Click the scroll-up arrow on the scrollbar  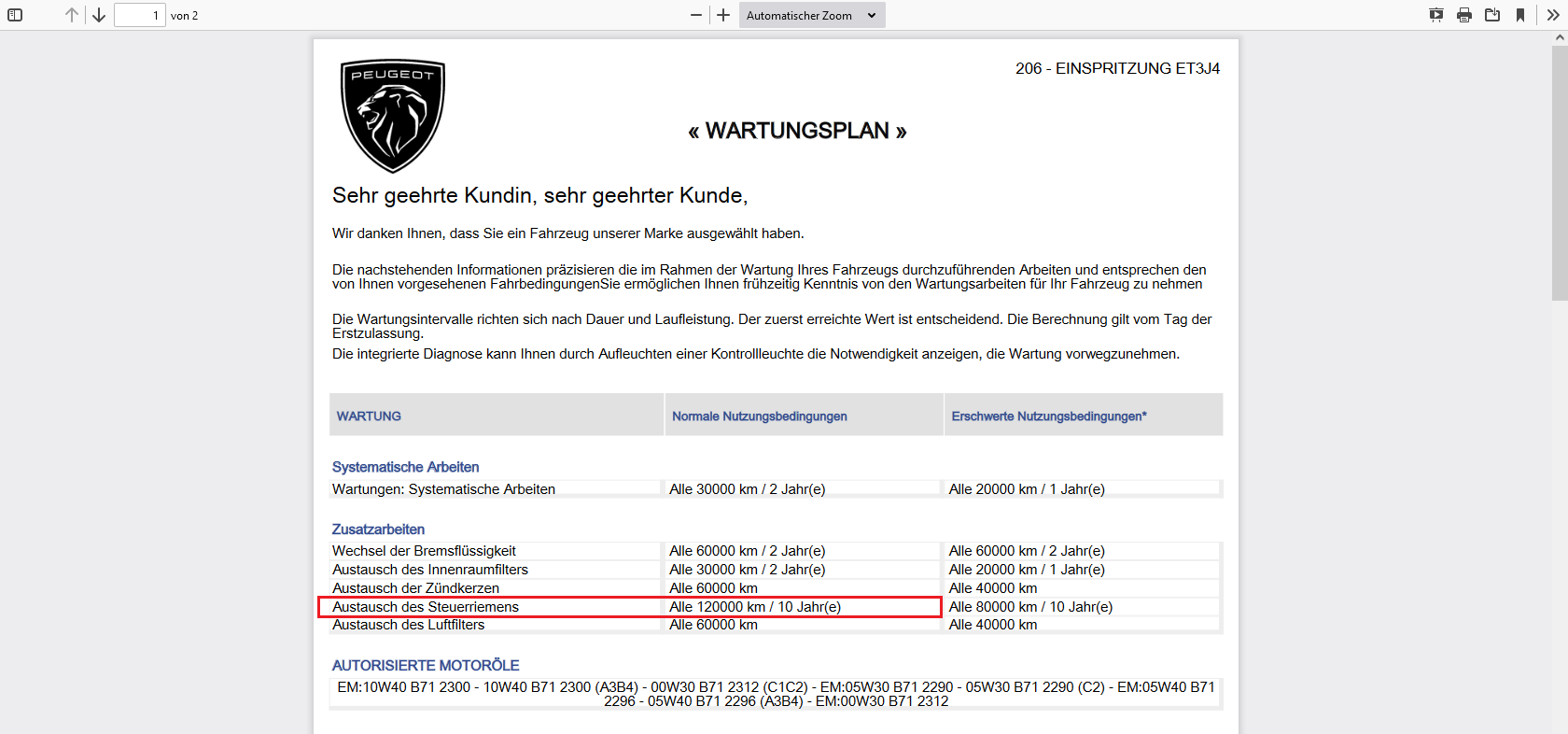point(1560,38)
